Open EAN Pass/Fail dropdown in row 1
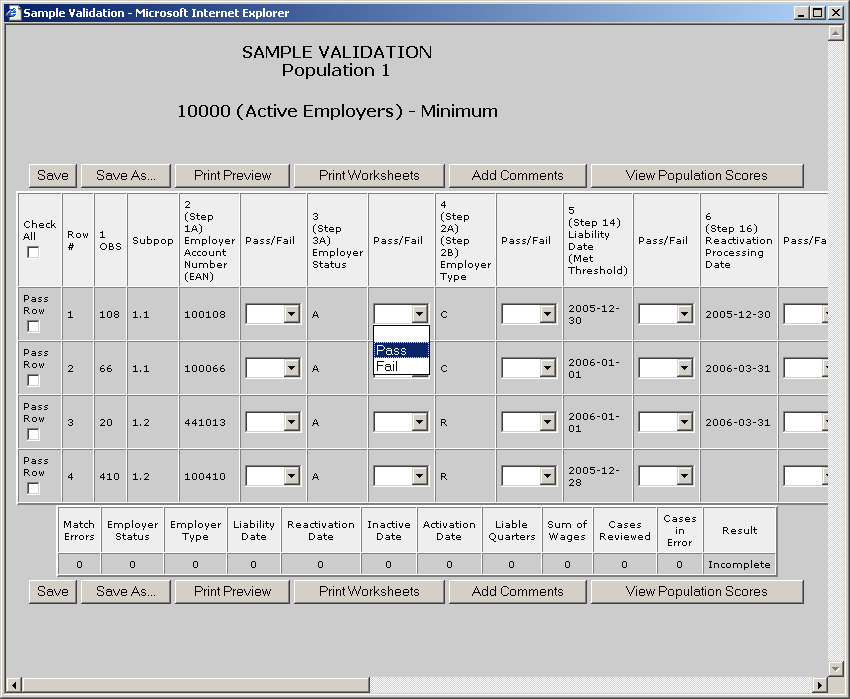 click(x=272, y=314)
